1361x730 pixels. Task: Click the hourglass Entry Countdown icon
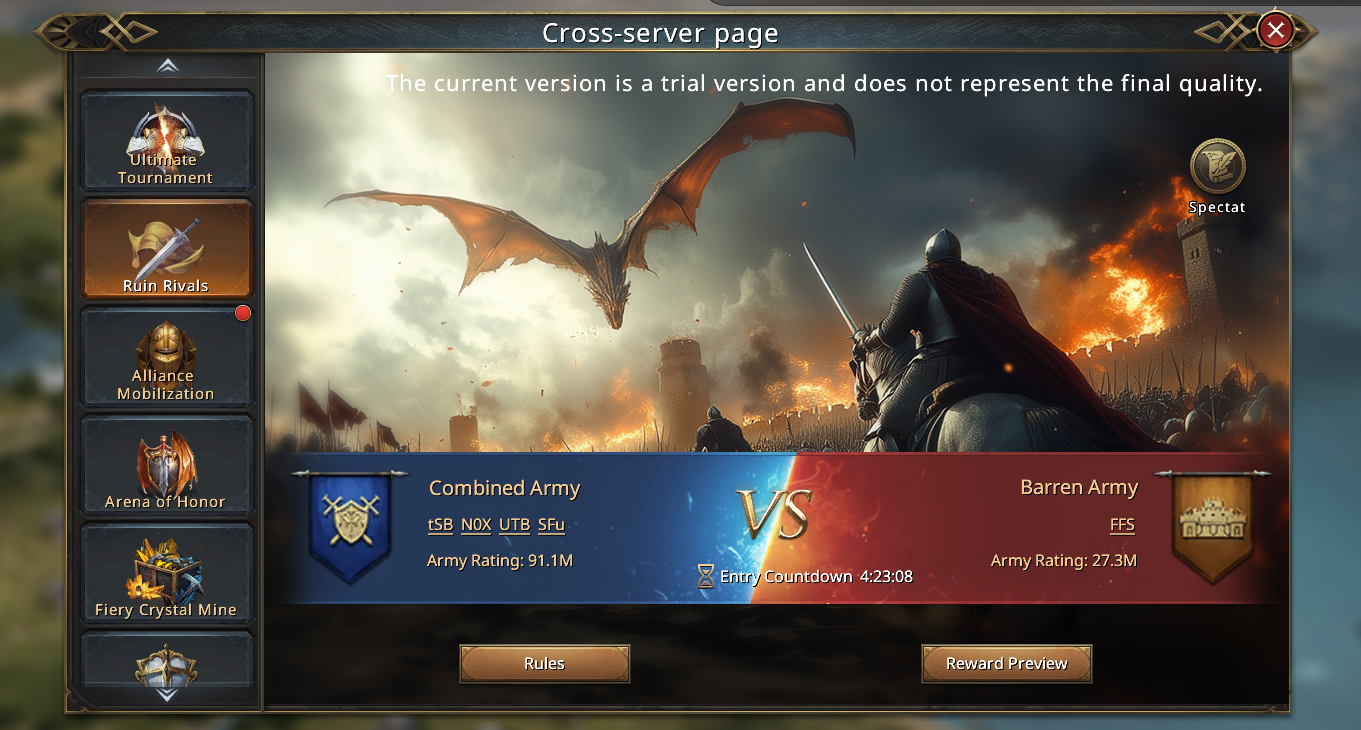point(706,576)
